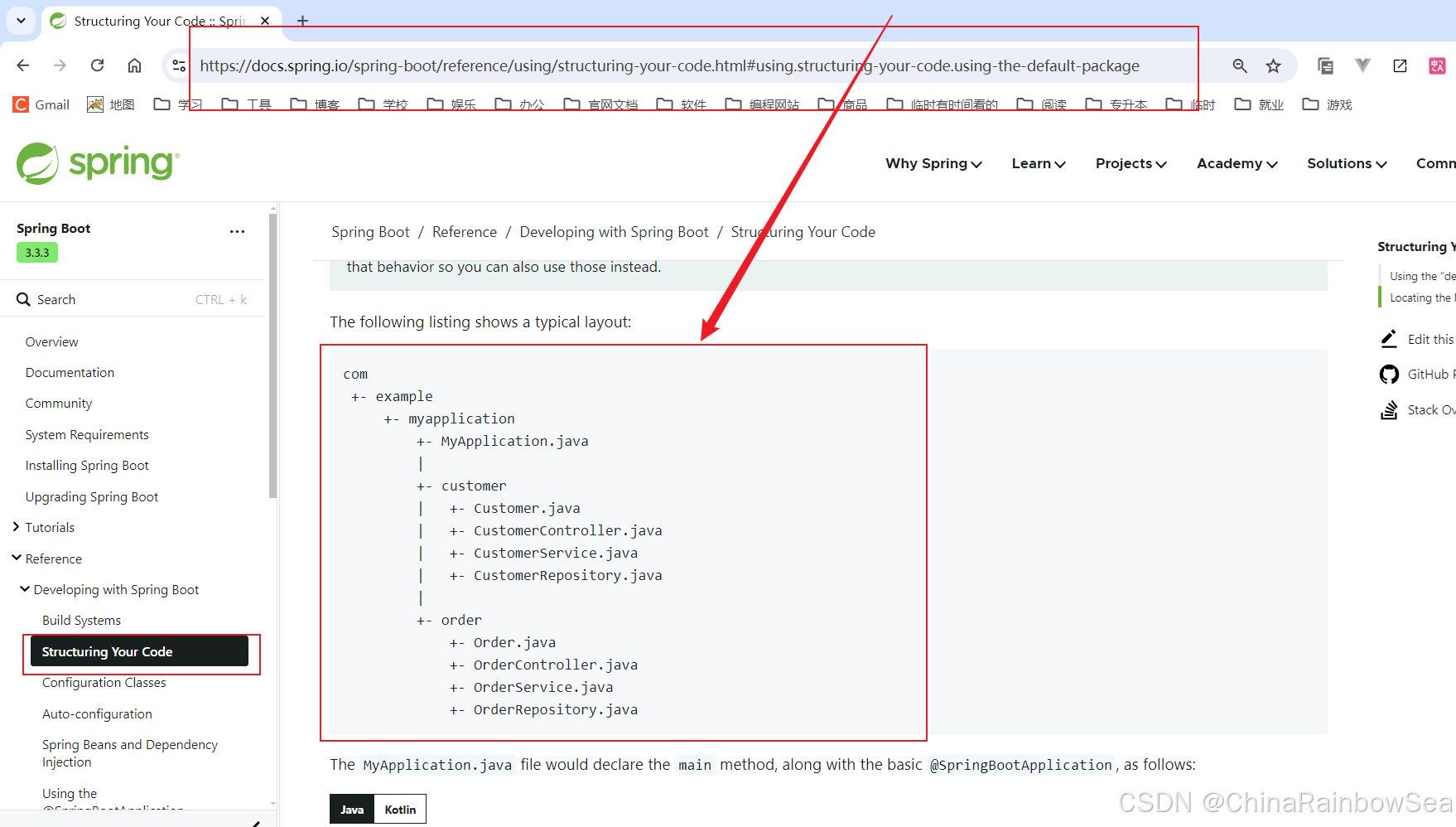This screenshot has height=827, width=1456.
Task: Bookmark this page with the star icon
Action: (x=1275, y=65)
